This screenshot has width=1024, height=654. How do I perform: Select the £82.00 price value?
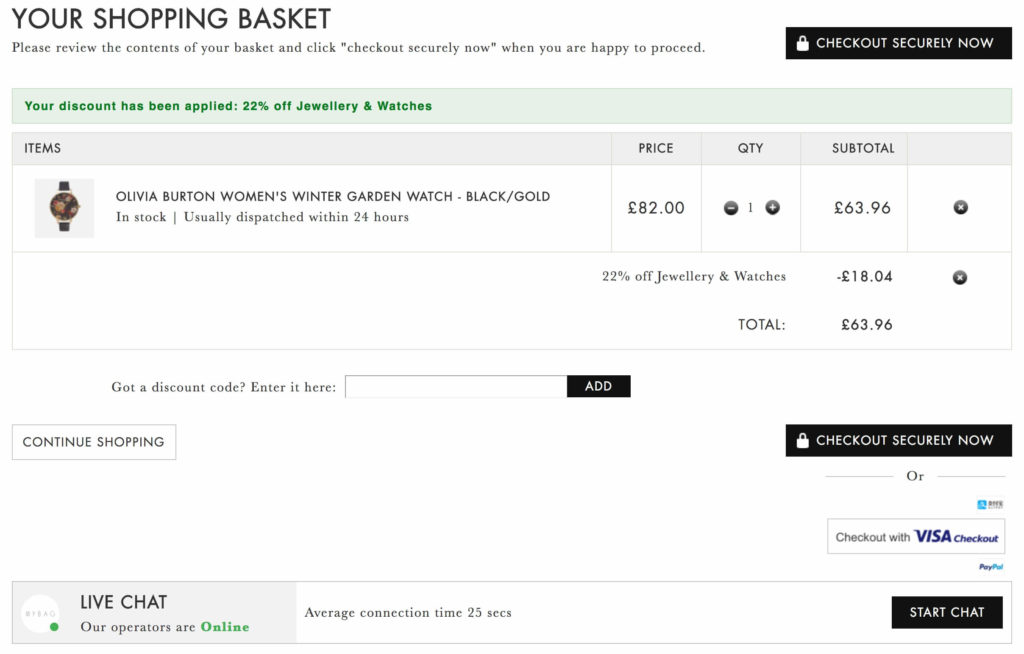click(656, 208)
